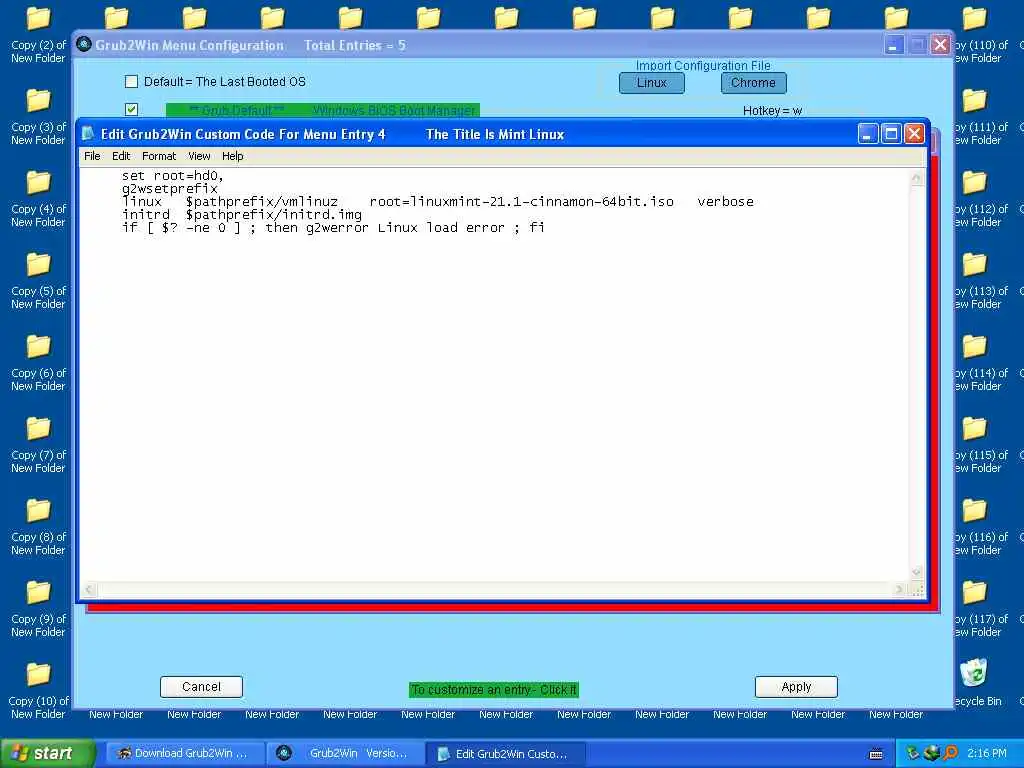Click Cancel in Grub2Win configuration

pos(201,687)
